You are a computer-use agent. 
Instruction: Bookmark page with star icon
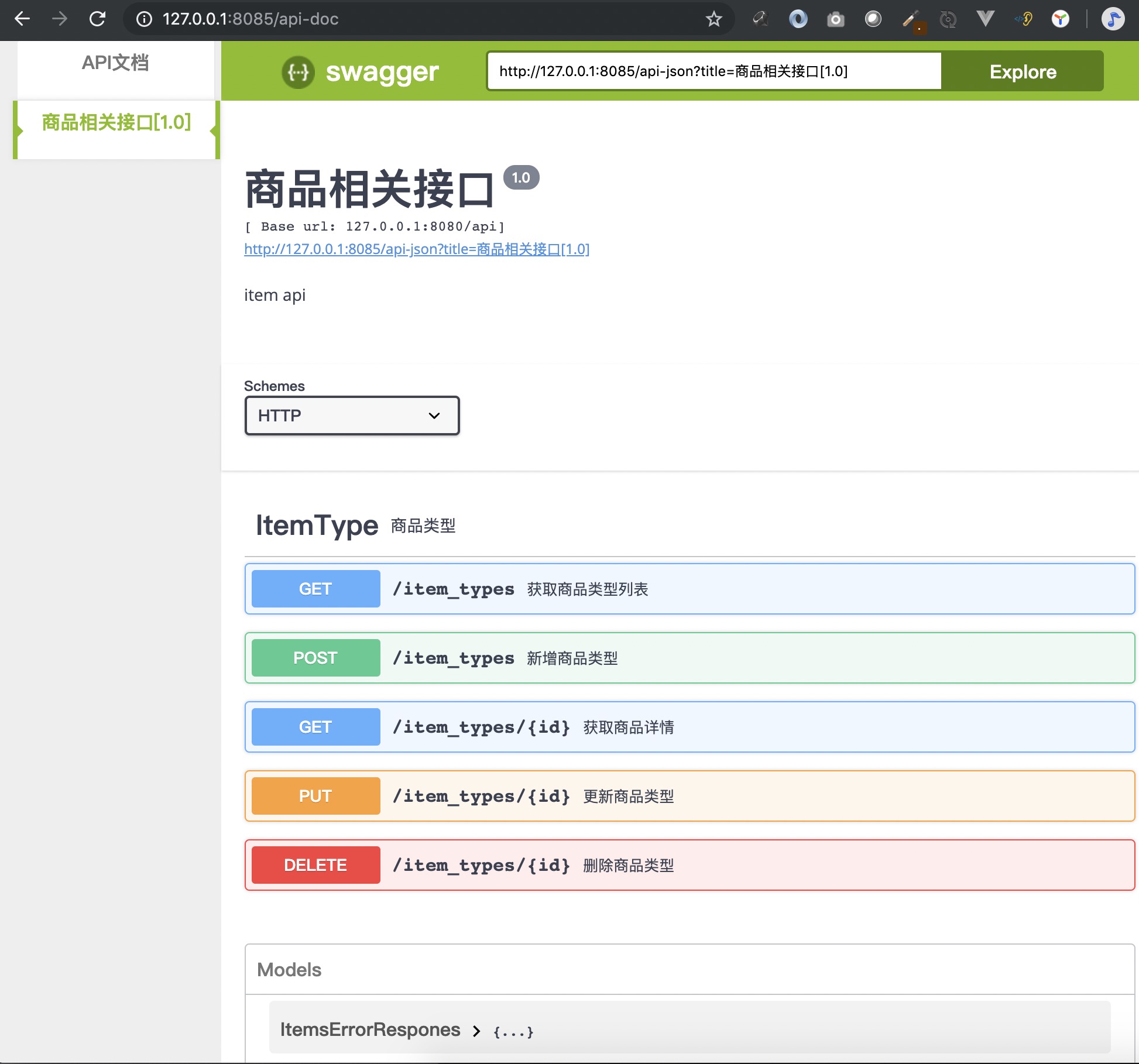coord(713,19)
